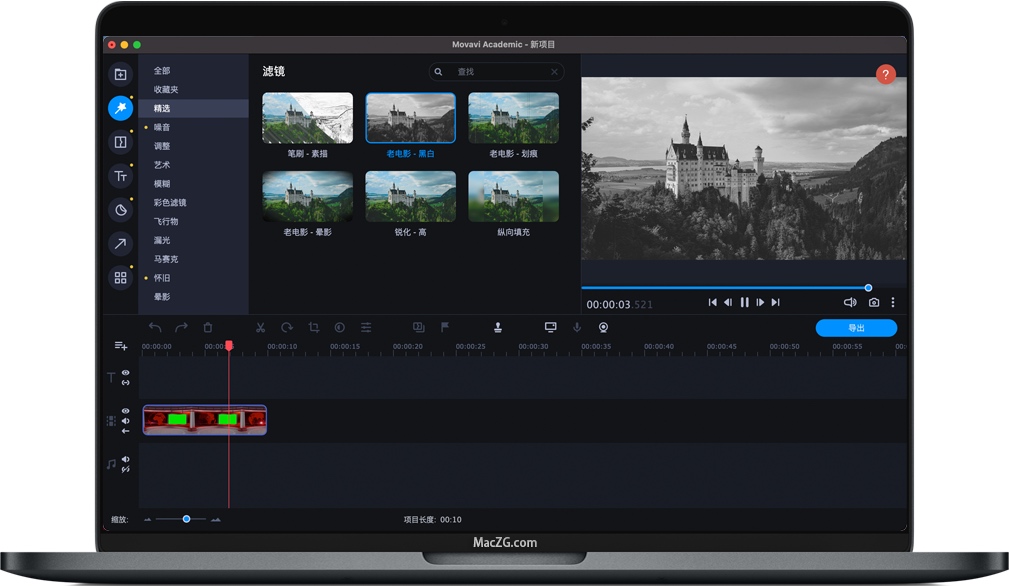Screen dimensions: 1009x586
Task: Select the Filters magic wand tool in sidebar
Action: [120, 108]
